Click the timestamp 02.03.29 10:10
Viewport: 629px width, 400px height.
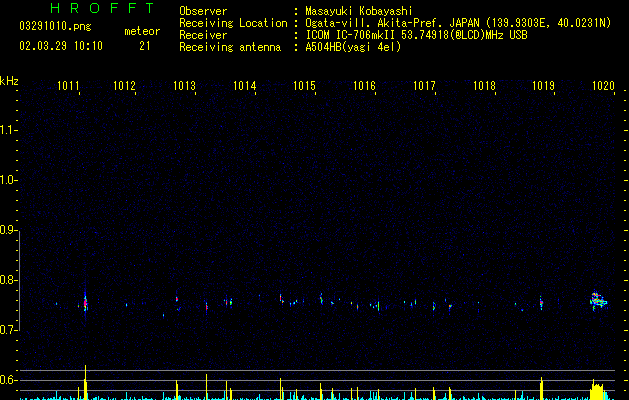(x=61, y=46)
